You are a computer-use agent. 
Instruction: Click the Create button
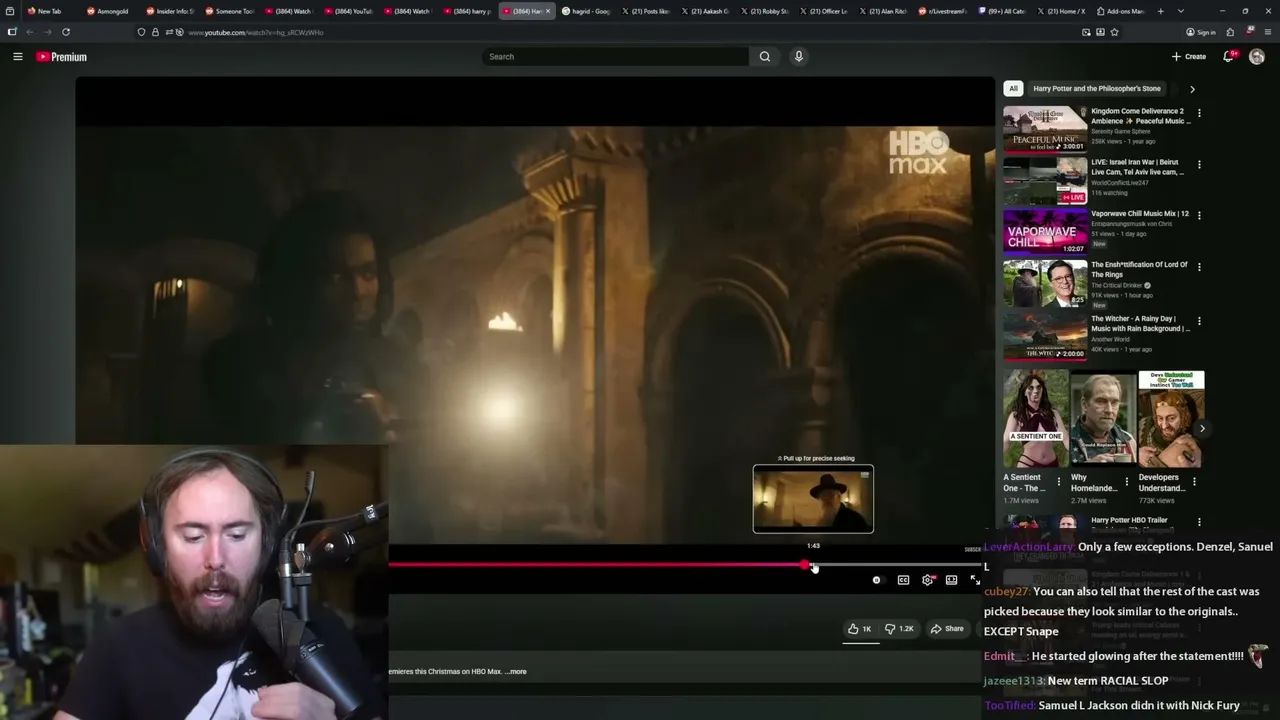1189,57
